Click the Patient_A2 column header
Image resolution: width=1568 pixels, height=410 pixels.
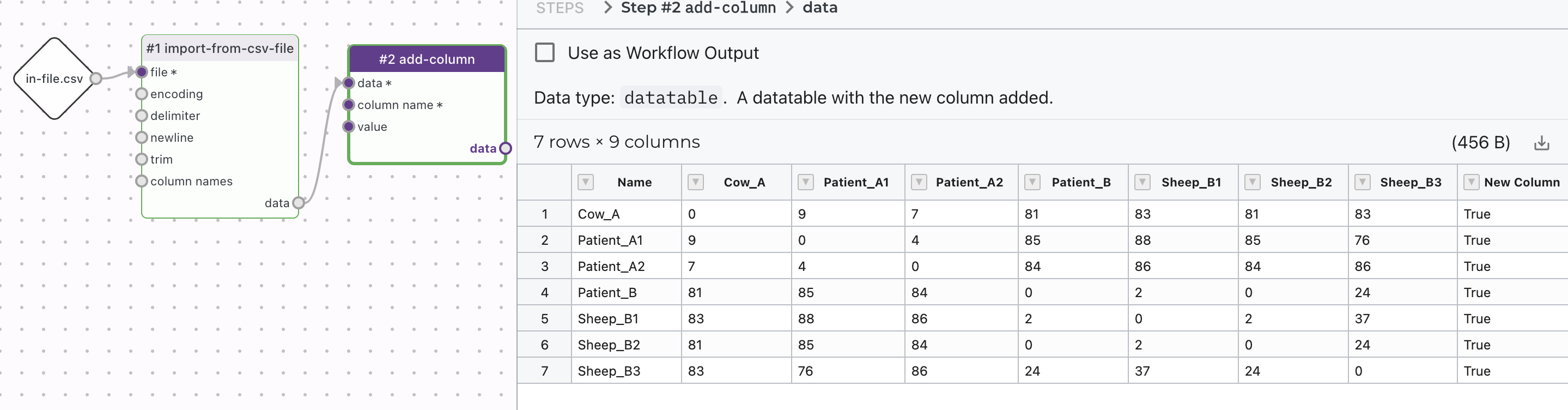pyautogui.click(x=969, y=182)
